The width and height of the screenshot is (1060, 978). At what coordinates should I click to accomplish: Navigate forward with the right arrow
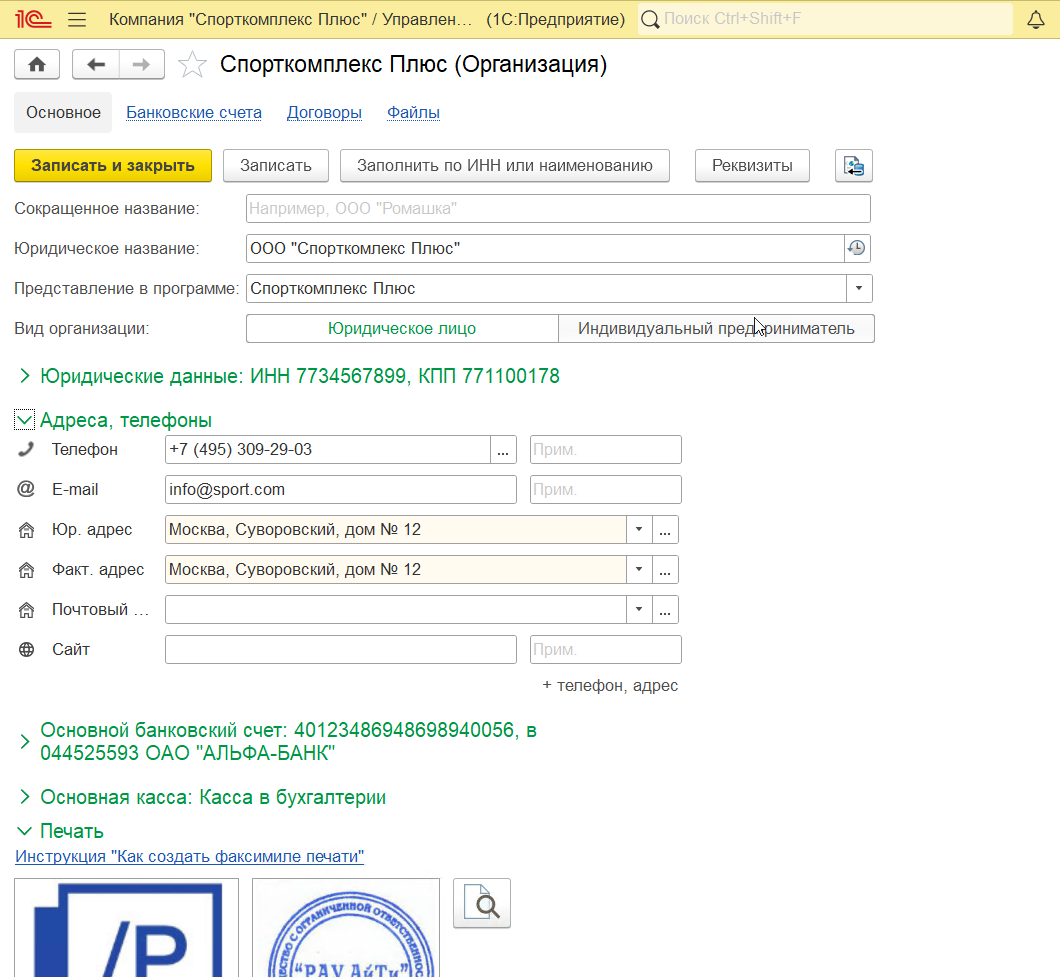pos(141,65)
